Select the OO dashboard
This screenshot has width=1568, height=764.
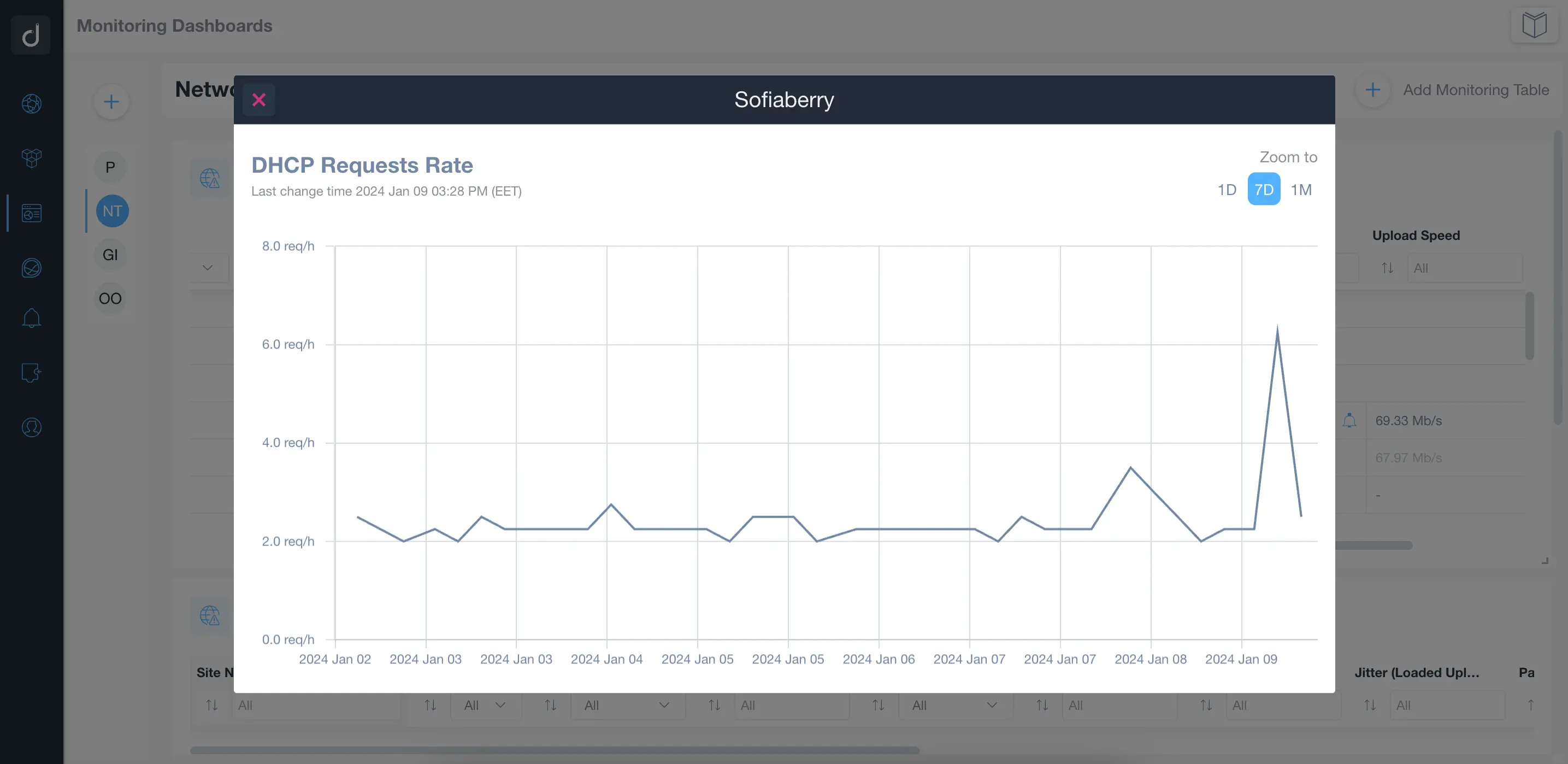pyautogui.click(x=110, y=298)
